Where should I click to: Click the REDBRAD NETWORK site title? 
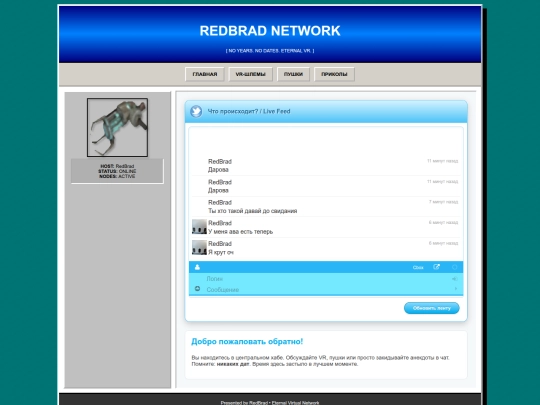pos(270,31)
